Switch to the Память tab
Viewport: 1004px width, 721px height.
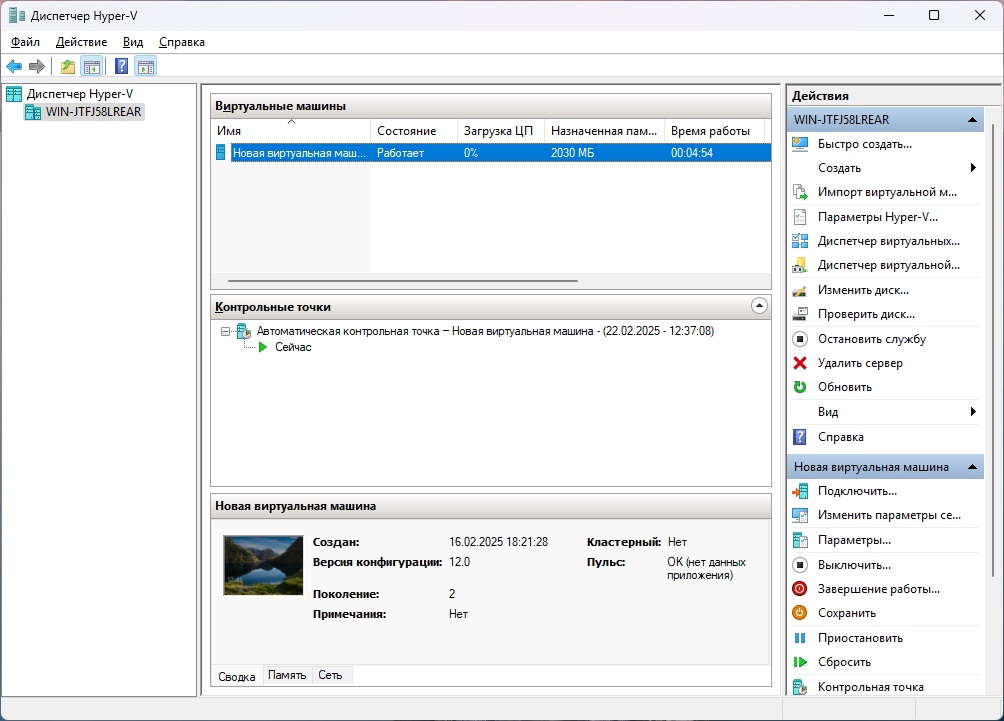tap(287, 675)
